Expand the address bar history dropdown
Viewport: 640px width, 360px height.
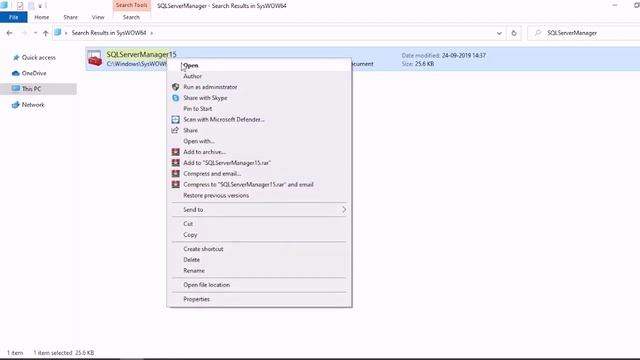point(499,33)
